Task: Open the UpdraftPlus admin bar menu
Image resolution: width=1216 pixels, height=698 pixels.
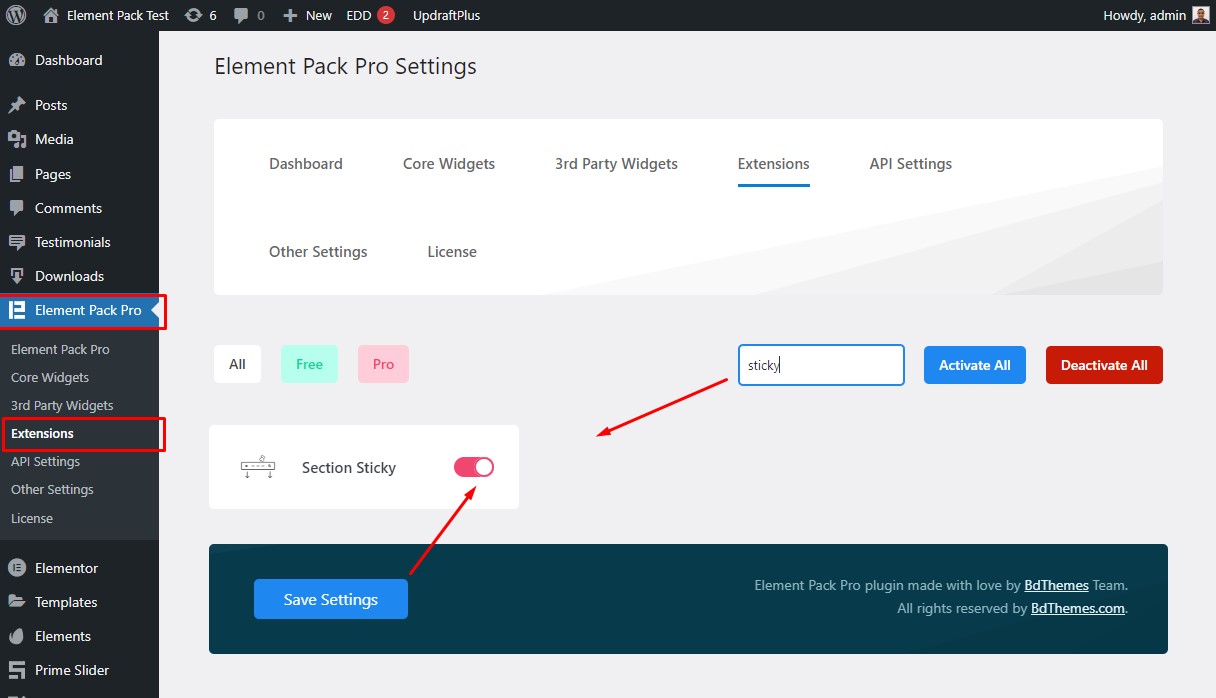Action: (446, 15)
